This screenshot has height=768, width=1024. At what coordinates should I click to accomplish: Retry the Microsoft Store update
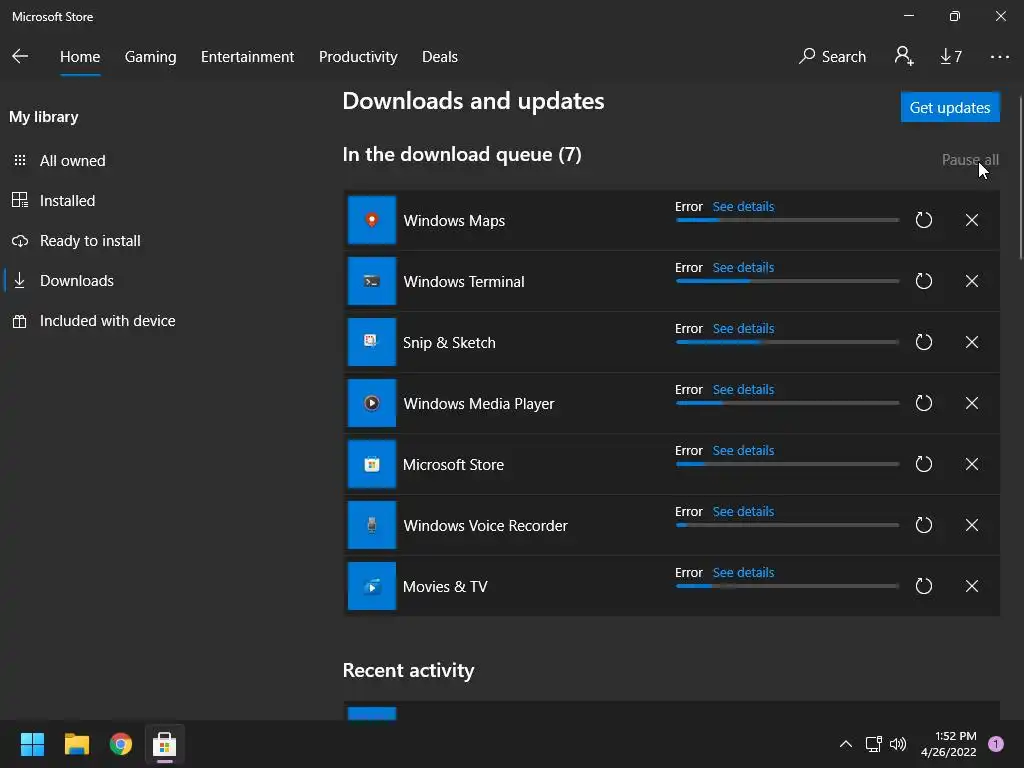click(923, 464)
